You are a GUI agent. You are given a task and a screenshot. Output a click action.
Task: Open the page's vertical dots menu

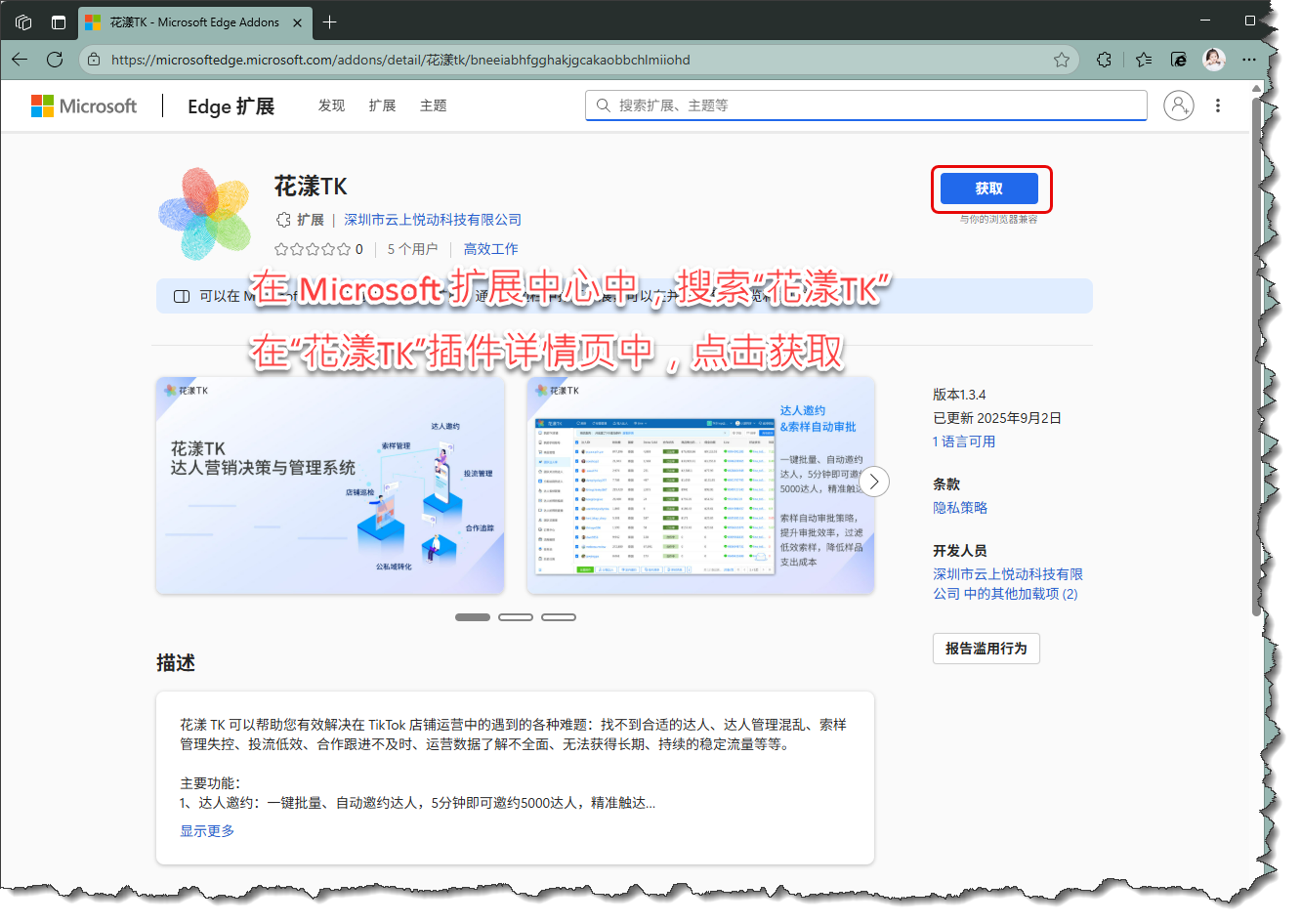pos(1217,105)
